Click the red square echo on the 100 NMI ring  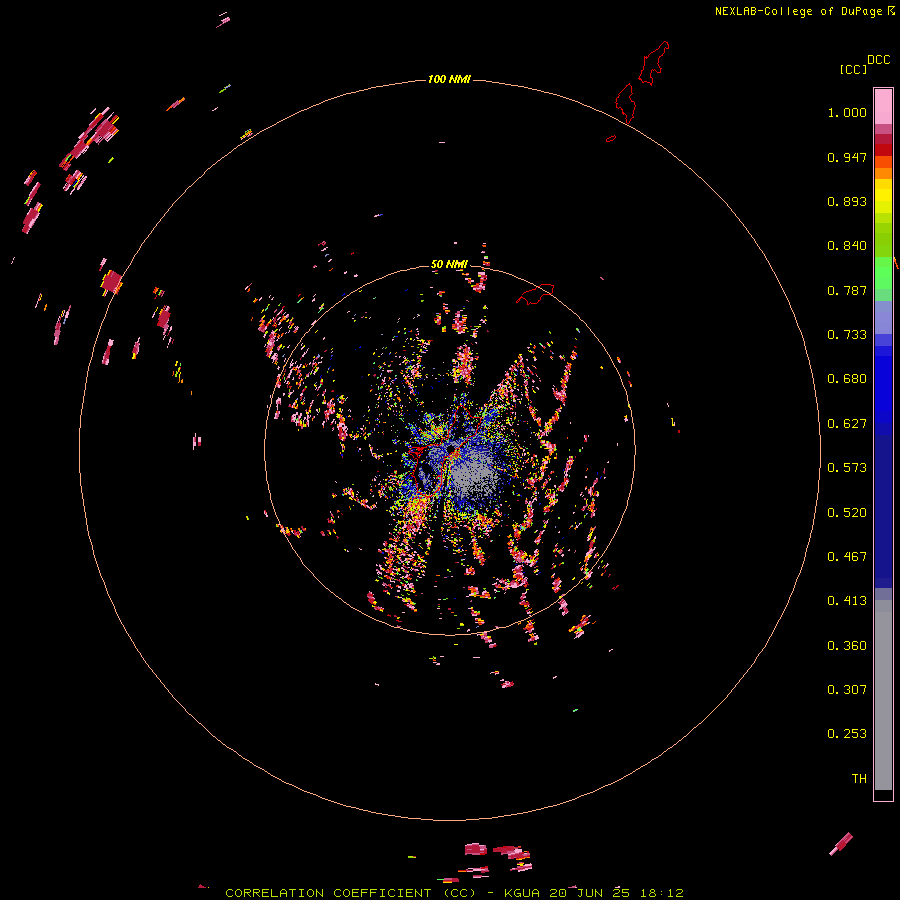(x=111, y=282)
